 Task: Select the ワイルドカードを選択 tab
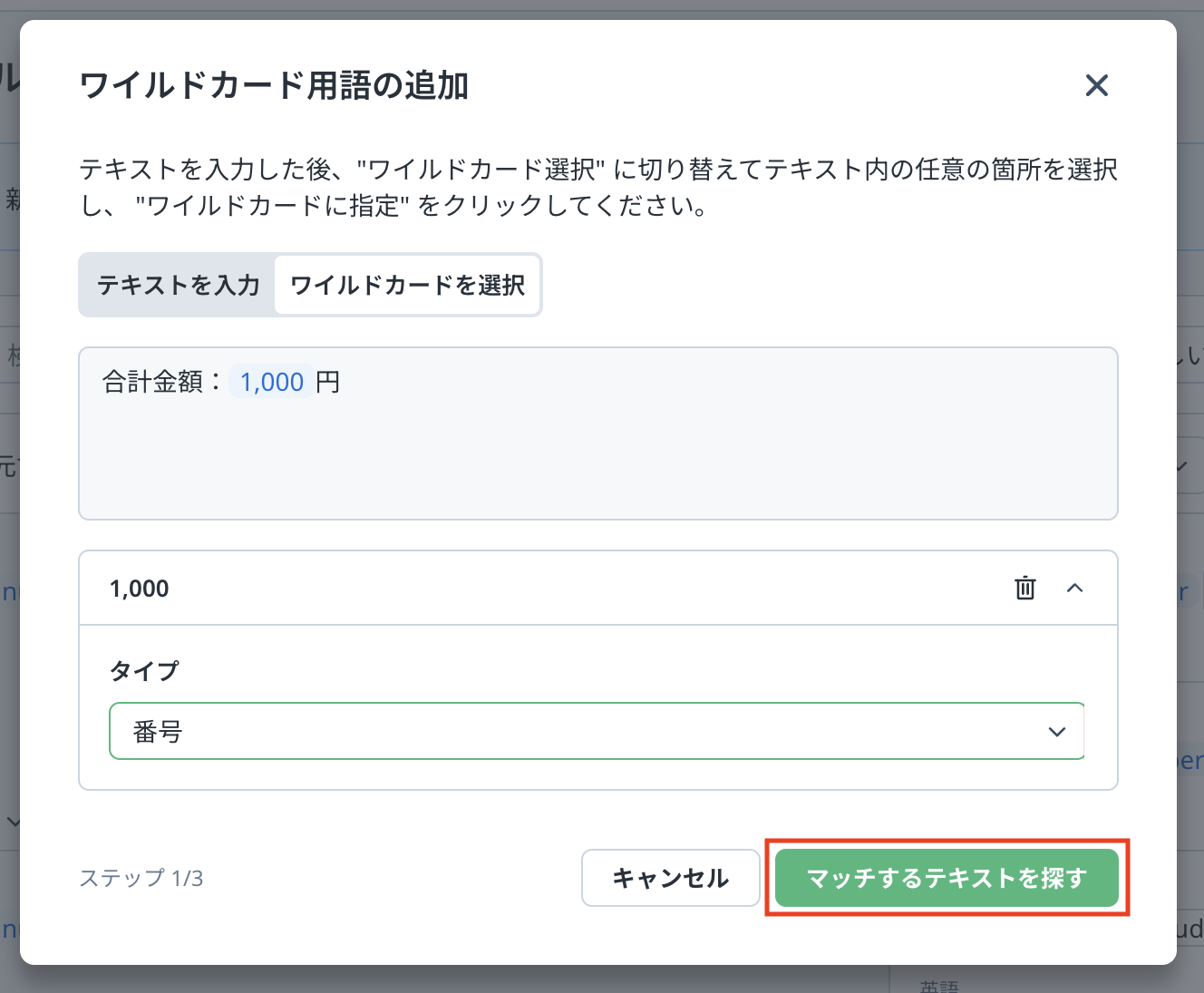tap(407, 285)
